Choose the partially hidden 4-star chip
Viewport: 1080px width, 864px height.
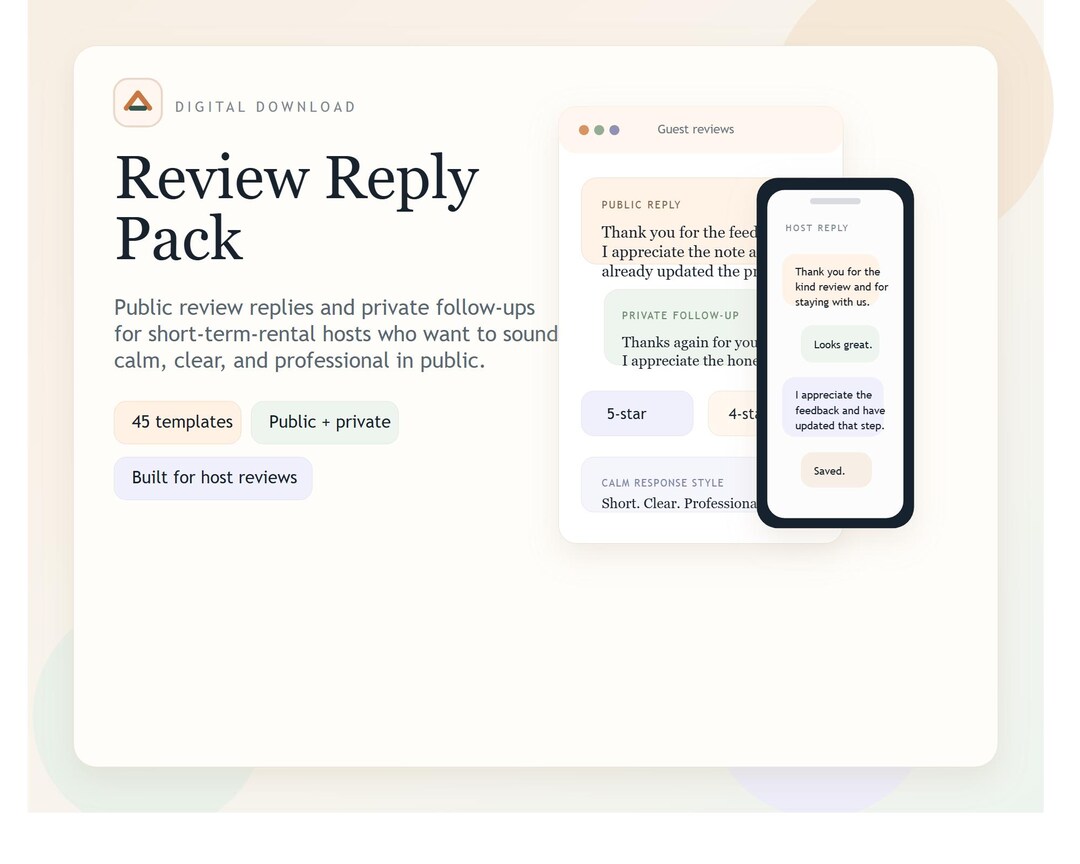[733, 413]
